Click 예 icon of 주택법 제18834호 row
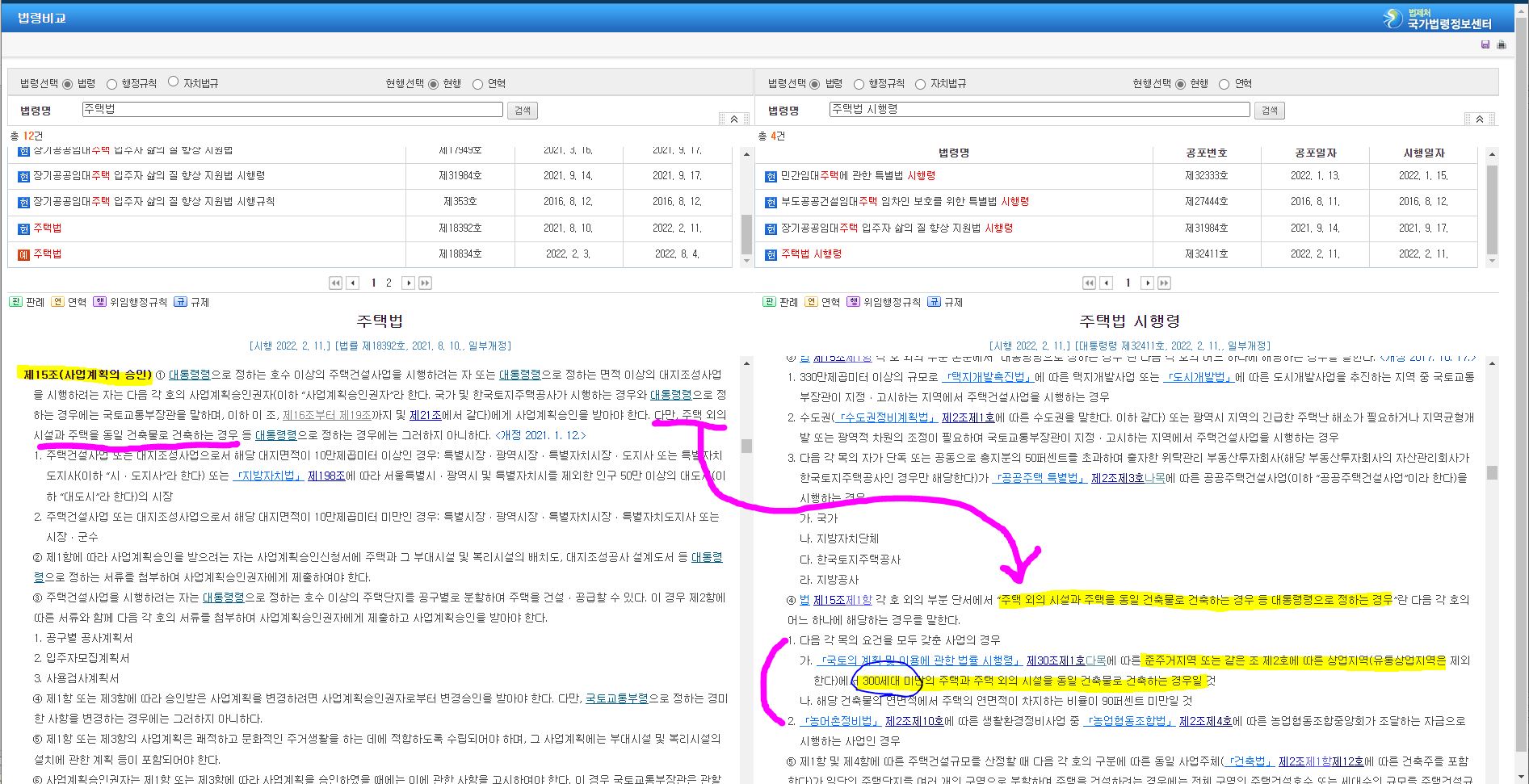This screenshot has width=1529, height=784. click(23, 254)
